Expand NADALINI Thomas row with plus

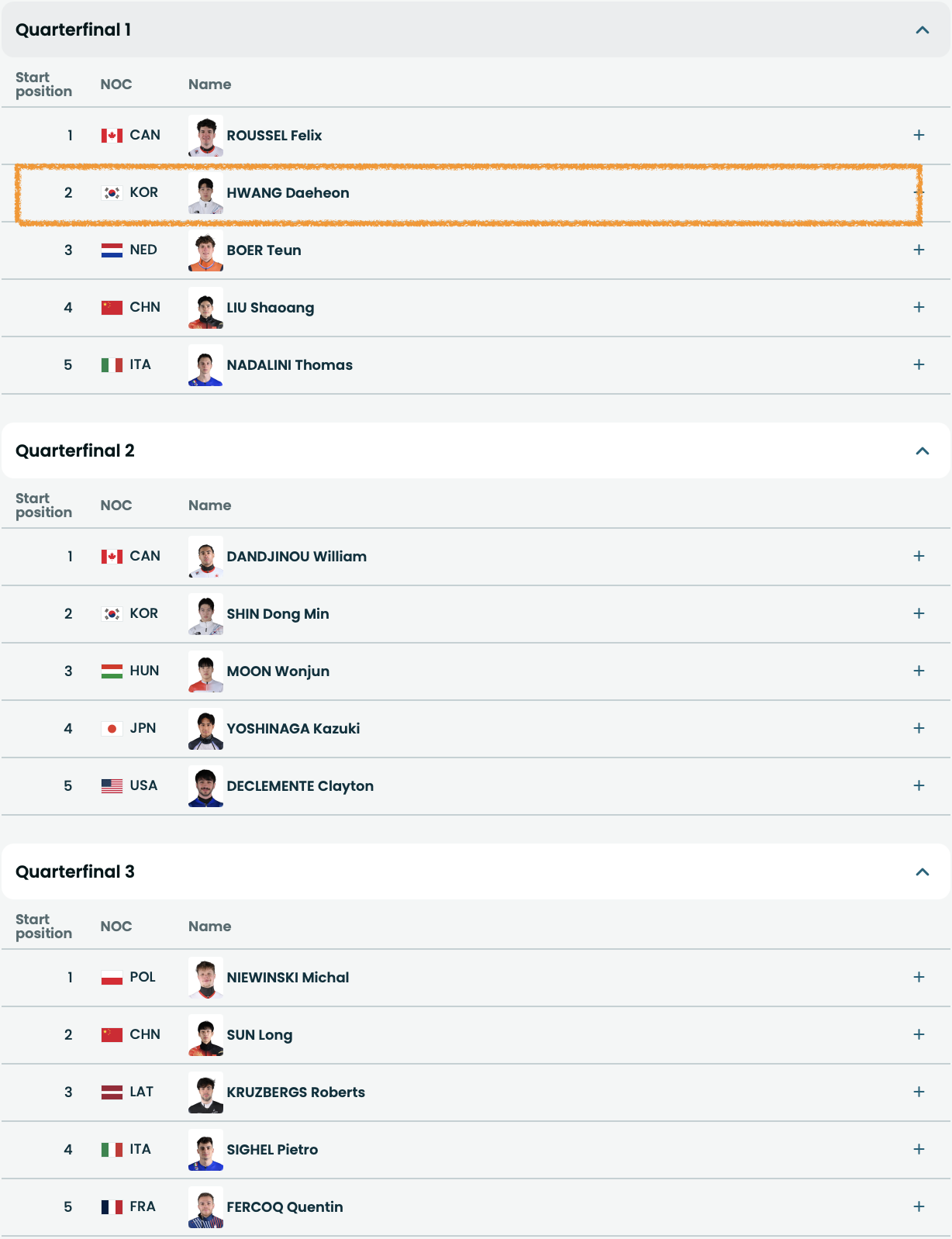pyautogui.click(x=919, y=364)
